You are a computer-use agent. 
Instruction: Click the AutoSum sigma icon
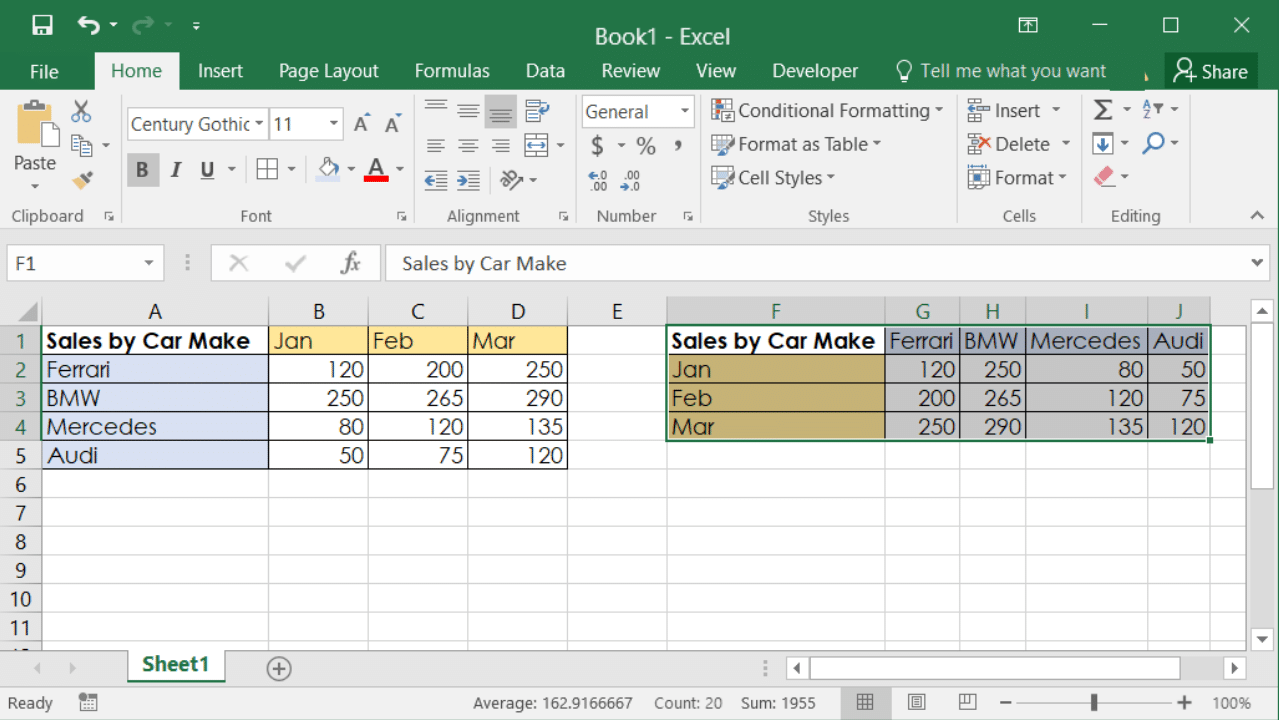tap(1103, 110)
